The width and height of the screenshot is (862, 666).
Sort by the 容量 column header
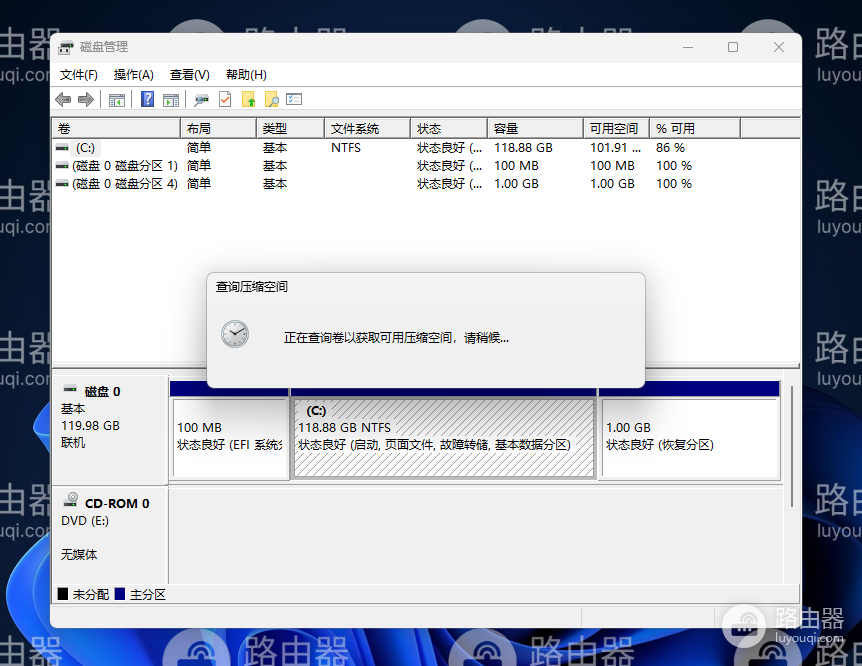pos(535,129)
